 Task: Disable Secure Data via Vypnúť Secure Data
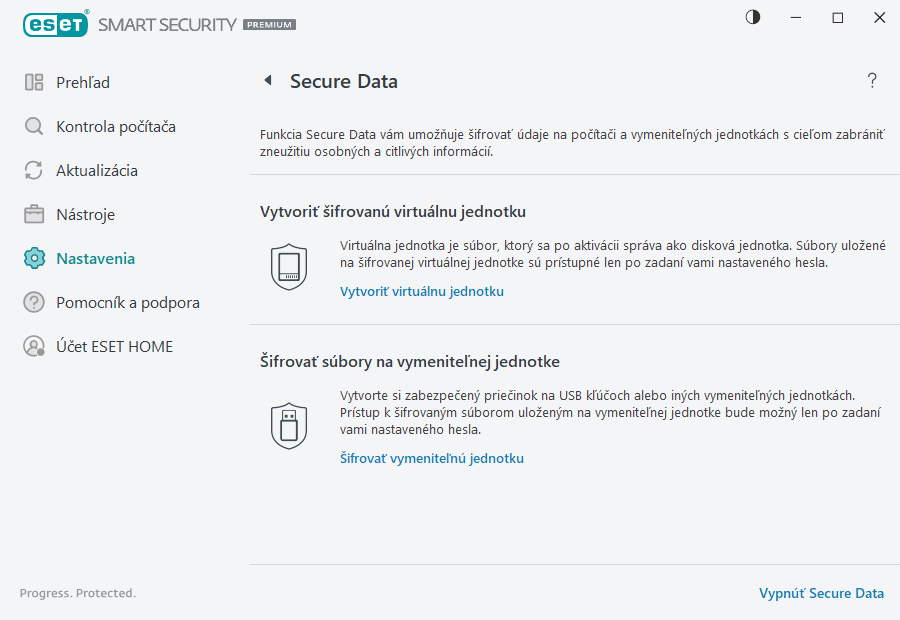(x=821, y=593)
